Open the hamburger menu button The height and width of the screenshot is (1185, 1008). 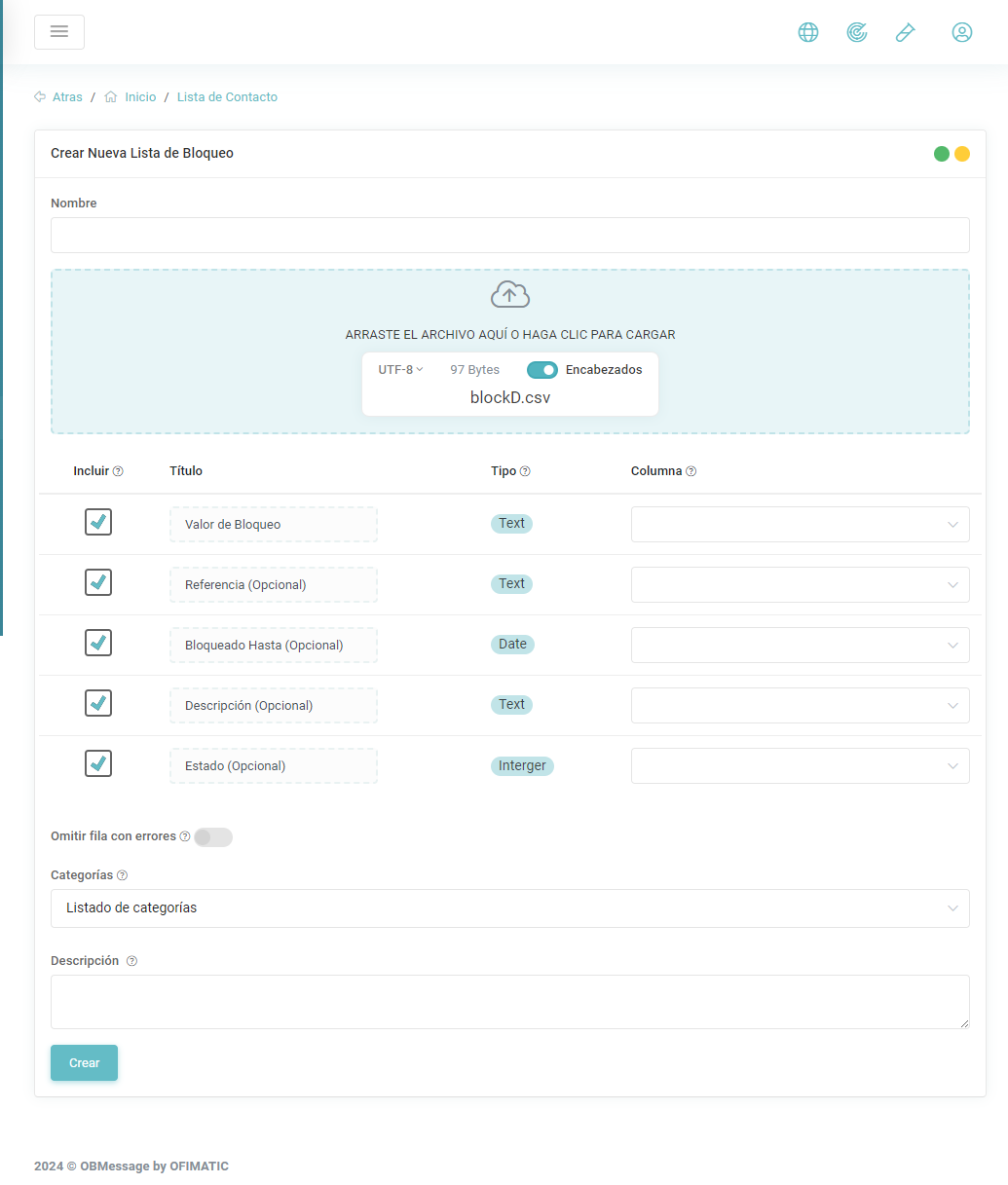(59, 32)
